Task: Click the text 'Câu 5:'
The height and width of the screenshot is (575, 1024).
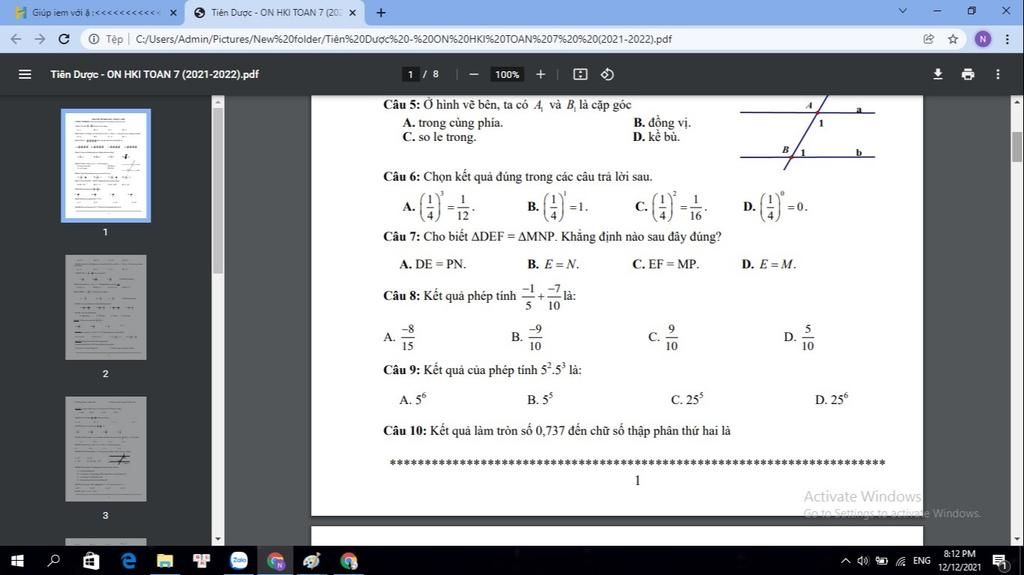Action: coord(402,105)
